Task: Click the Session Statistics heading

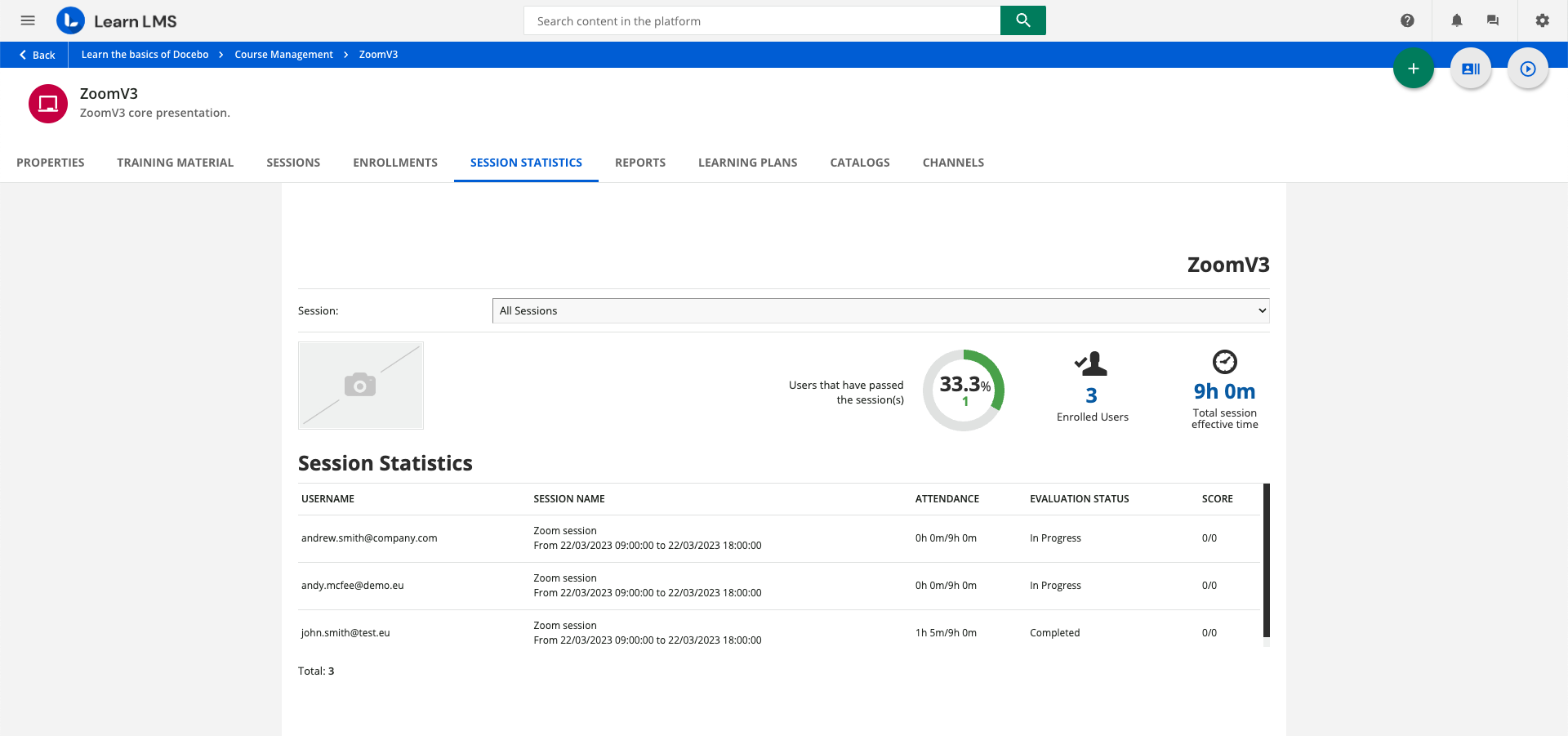Action: click(x=385, y=463)
